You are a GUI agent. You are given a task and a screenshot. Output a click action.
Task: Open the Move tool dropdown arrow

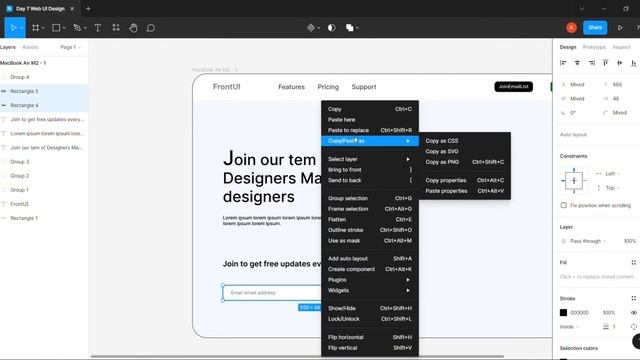[x=21, y=28]
